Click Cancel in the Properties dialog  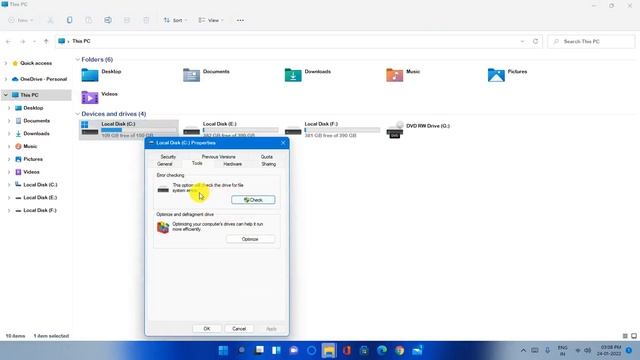(x=239, y=329)
